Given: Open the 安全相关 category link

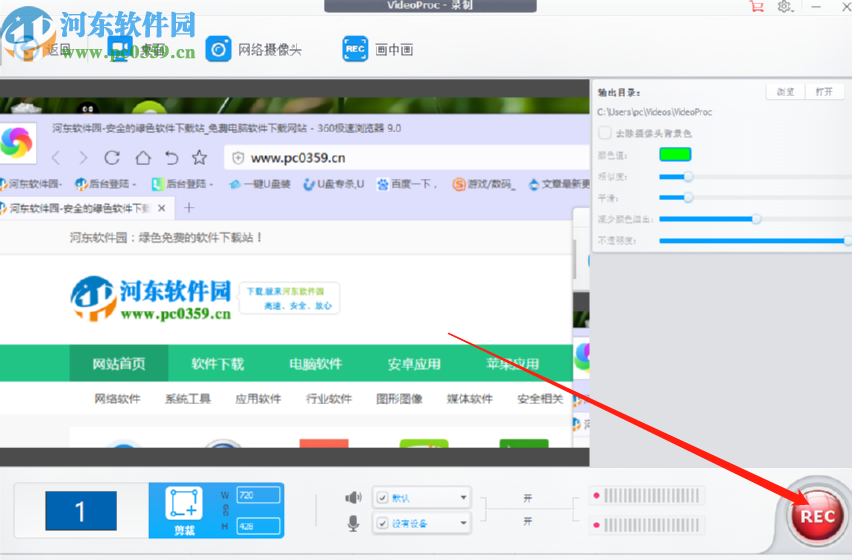Looking at the screenshot, I should (x=540, y=399).
